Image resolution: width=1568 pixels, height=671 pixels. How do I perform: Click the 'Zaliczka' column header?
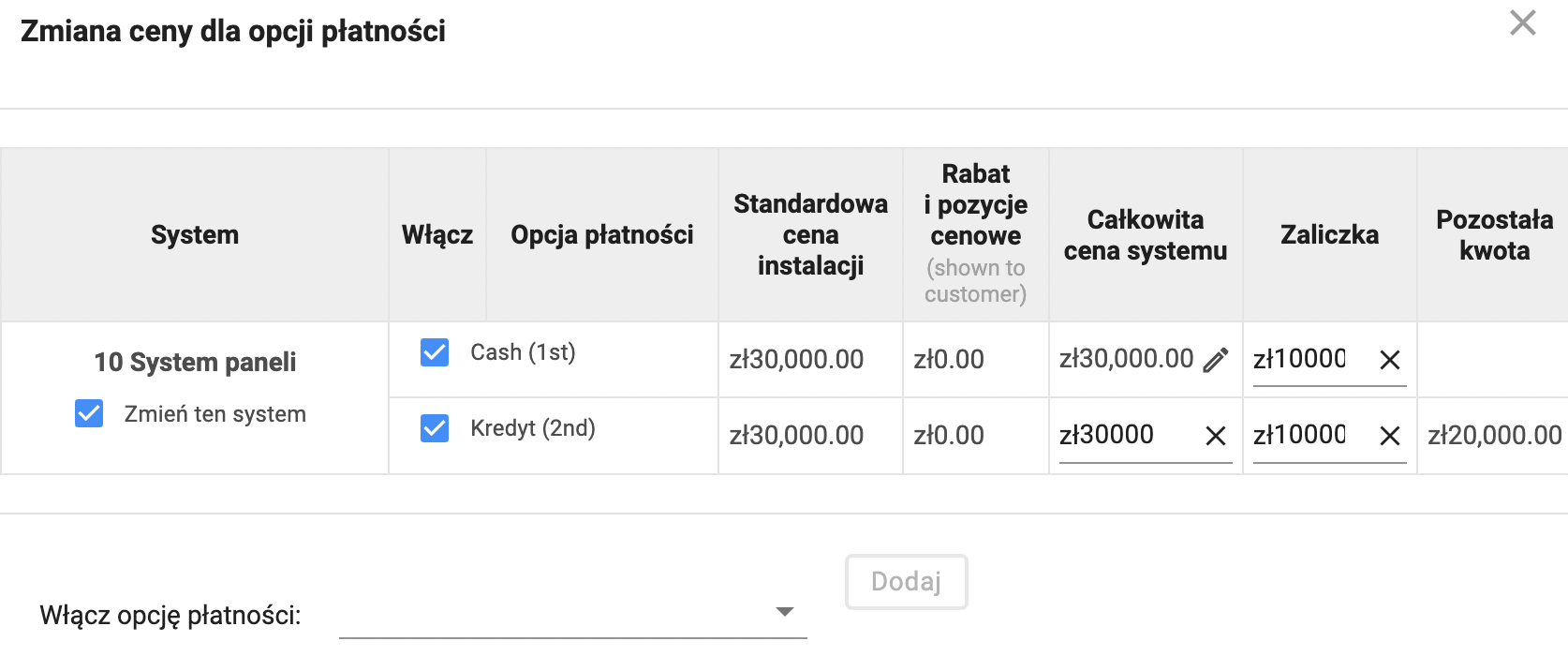1329,235
